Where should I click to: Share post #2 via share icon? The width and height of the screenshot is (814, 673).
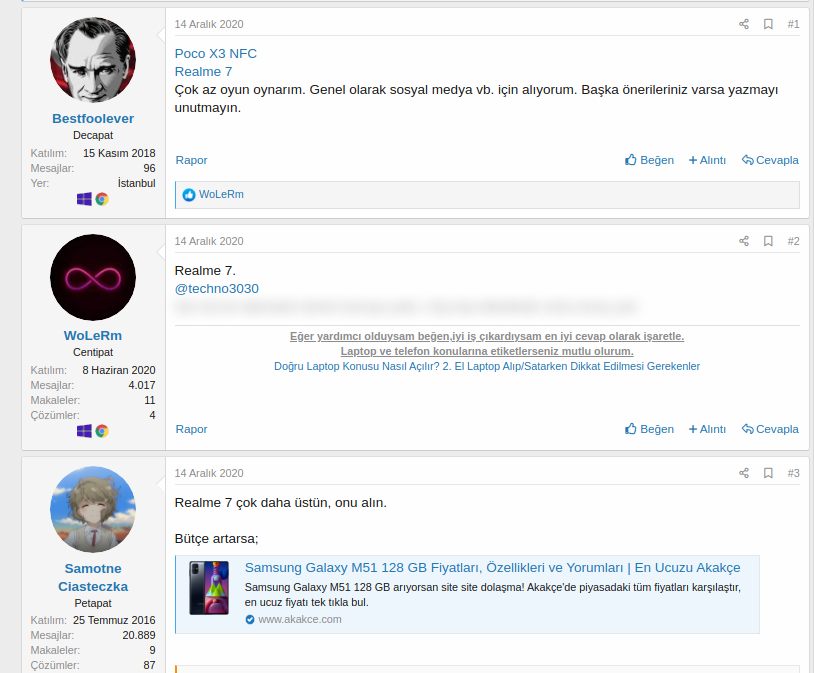(x=744, y=241)
